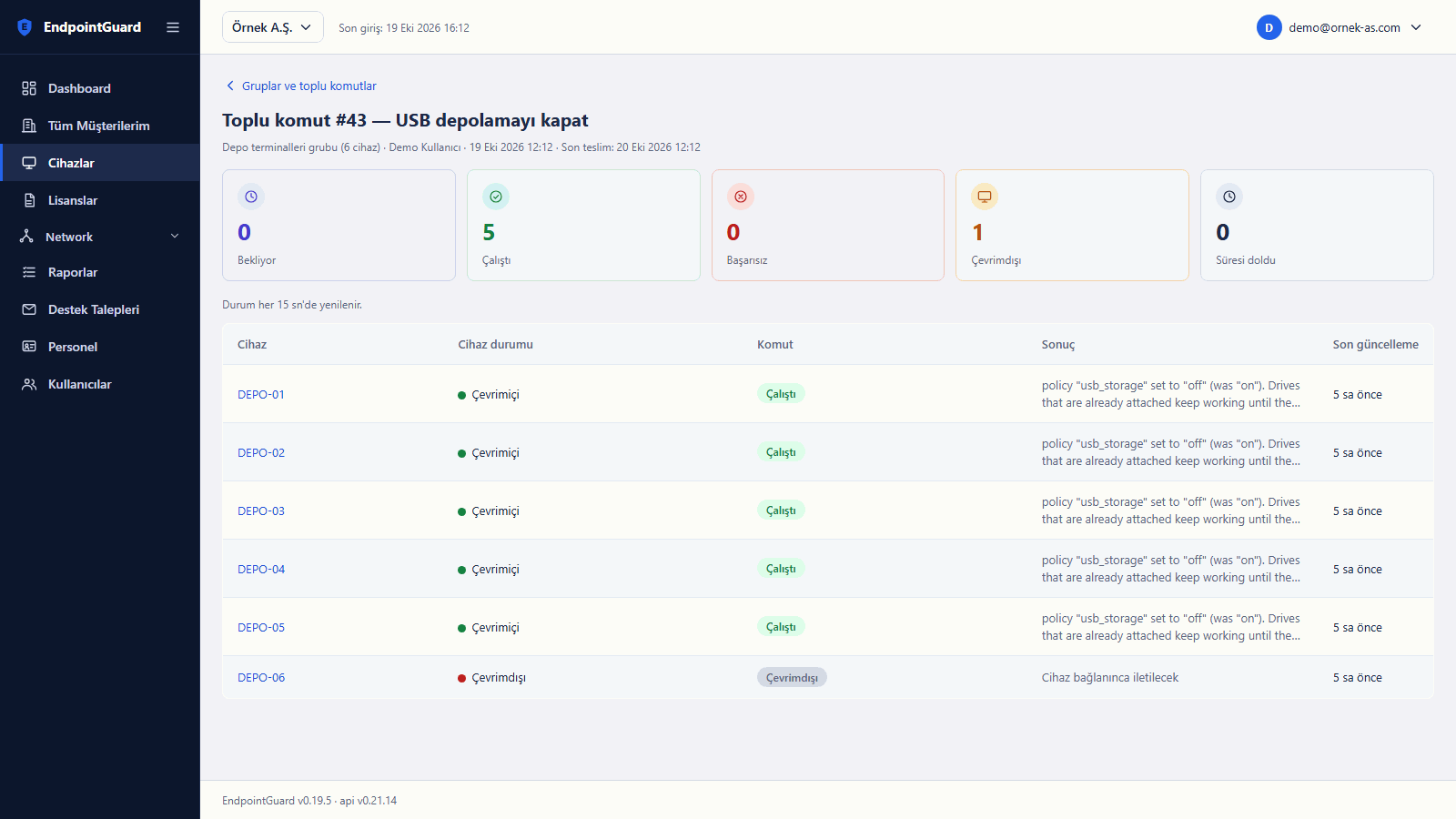1456x819 pixels.
Task: Click the Bekliyor clock icon
Action: (x=251, y=197)
